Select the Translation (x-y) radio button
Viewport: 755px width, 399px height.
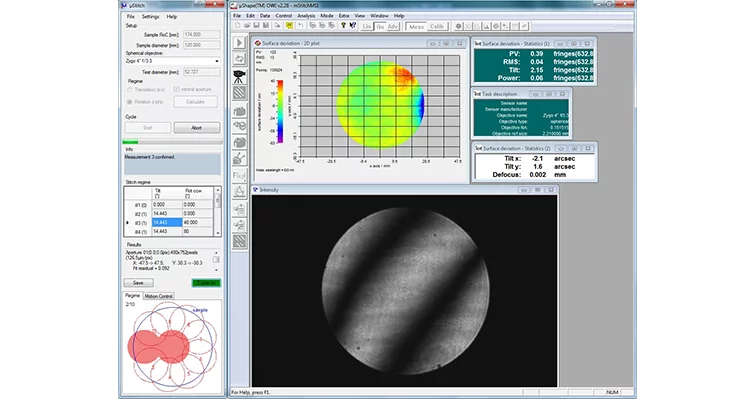(130, 90)
